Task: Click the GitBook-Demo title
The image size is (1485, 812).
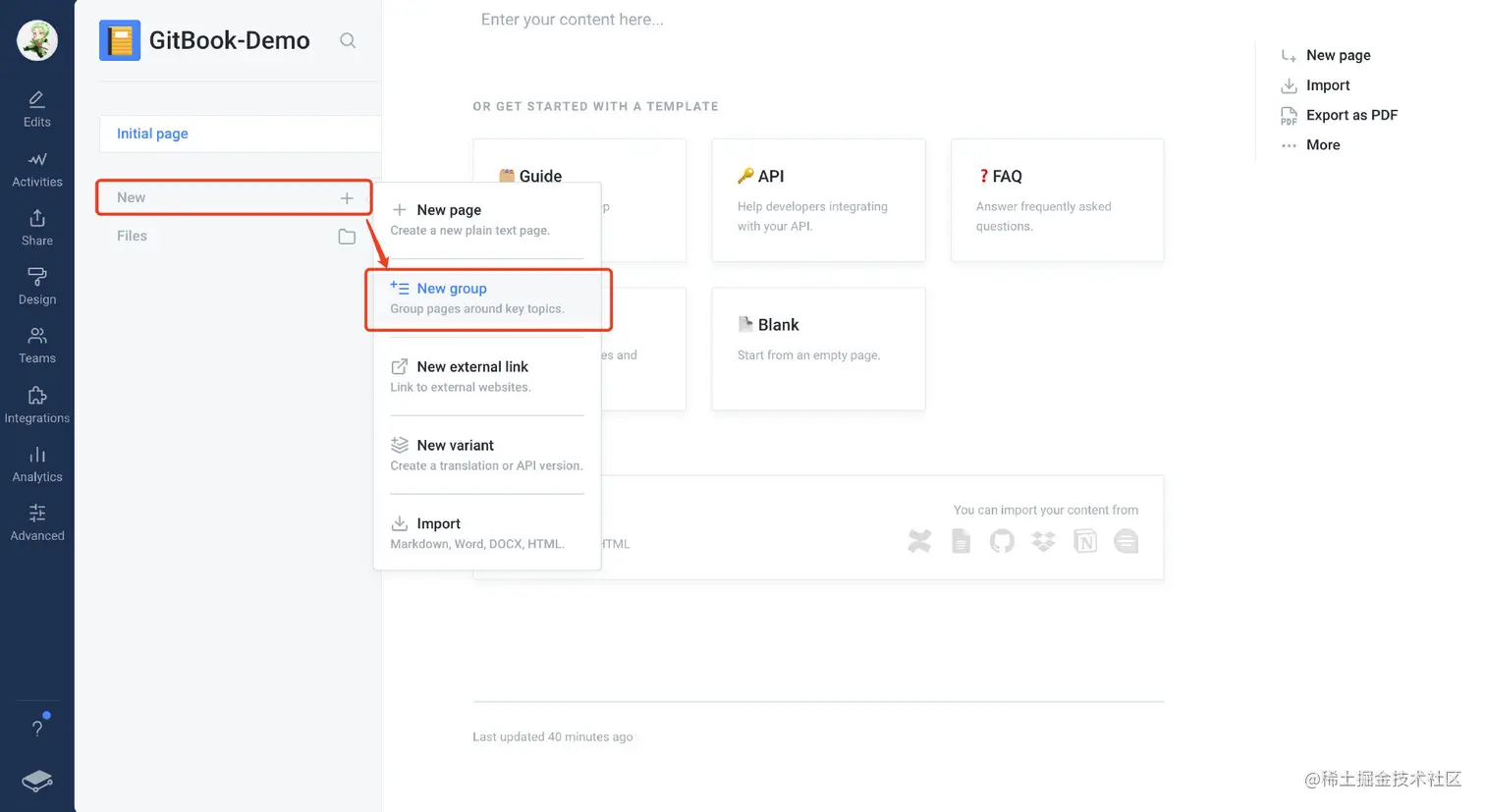Action: [x=229, y=40]
